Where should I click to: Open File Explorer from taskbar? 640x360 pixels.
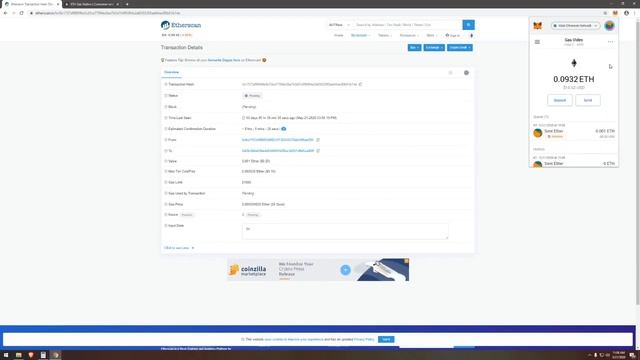[18, 355]
